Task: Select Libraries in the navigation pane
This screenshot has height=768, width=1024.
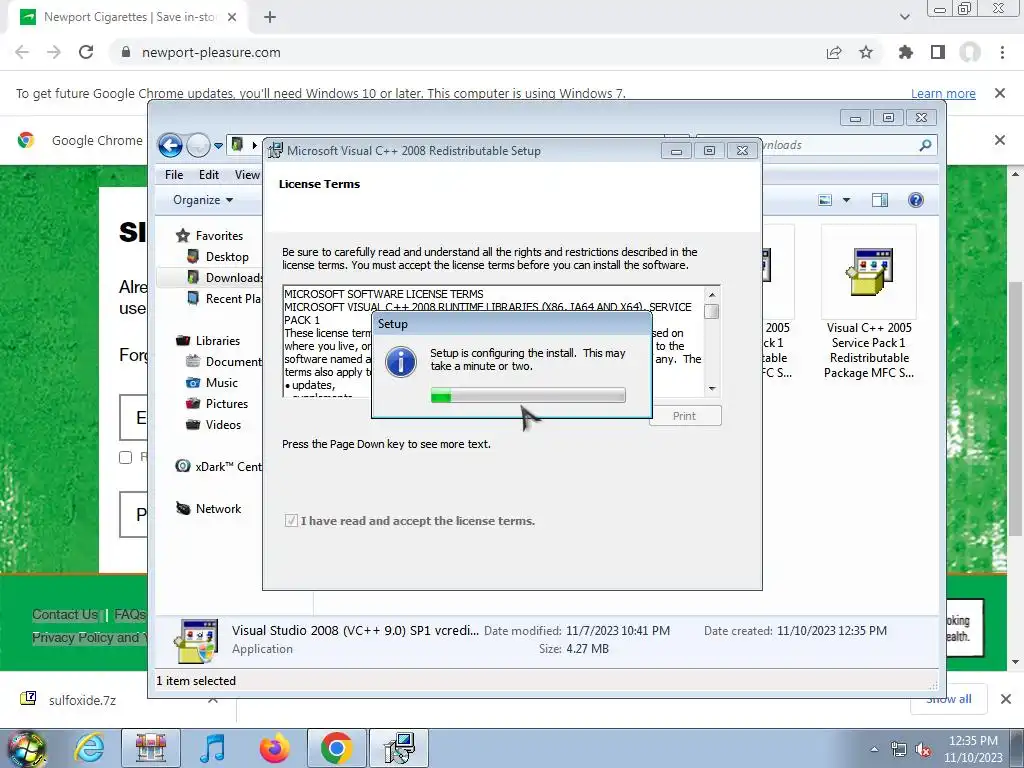Action: [x=208, y=341]
